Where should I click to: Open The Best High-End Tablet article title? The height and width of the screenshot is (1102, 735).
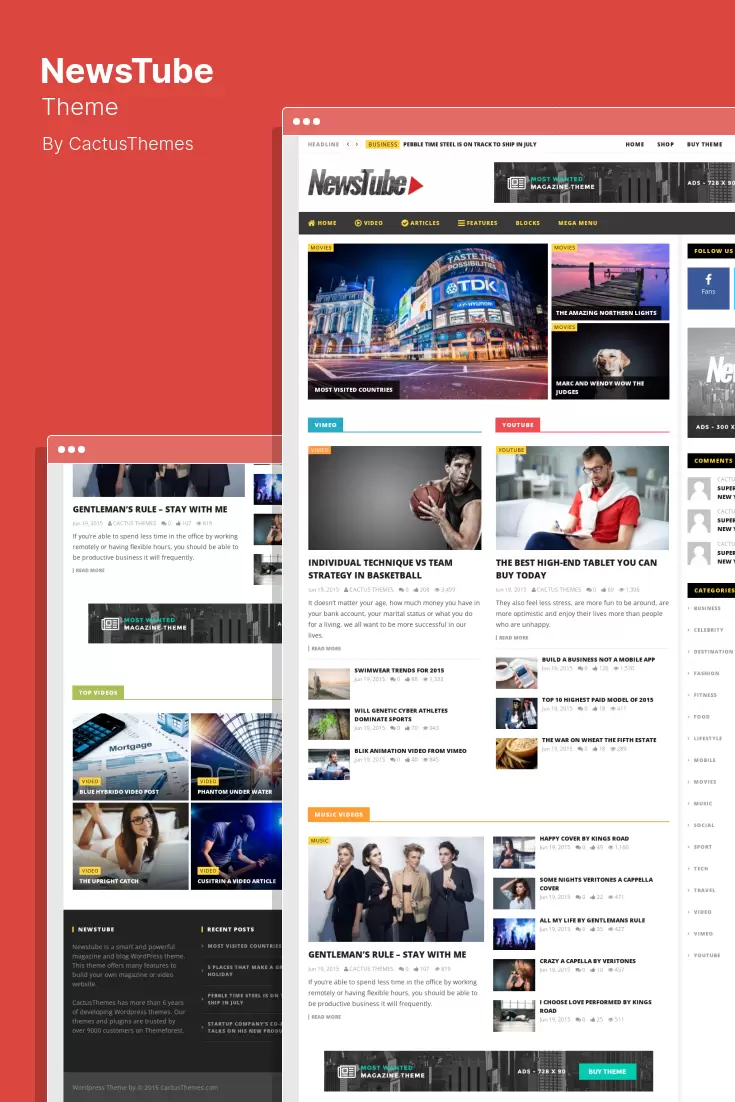click(x=576, y=569)
